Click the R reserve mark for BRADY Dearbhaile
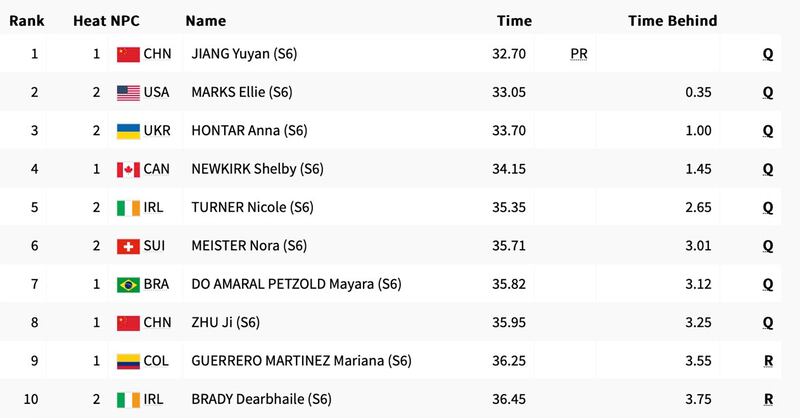The image size is (800, 418). [x=768, y=399]
